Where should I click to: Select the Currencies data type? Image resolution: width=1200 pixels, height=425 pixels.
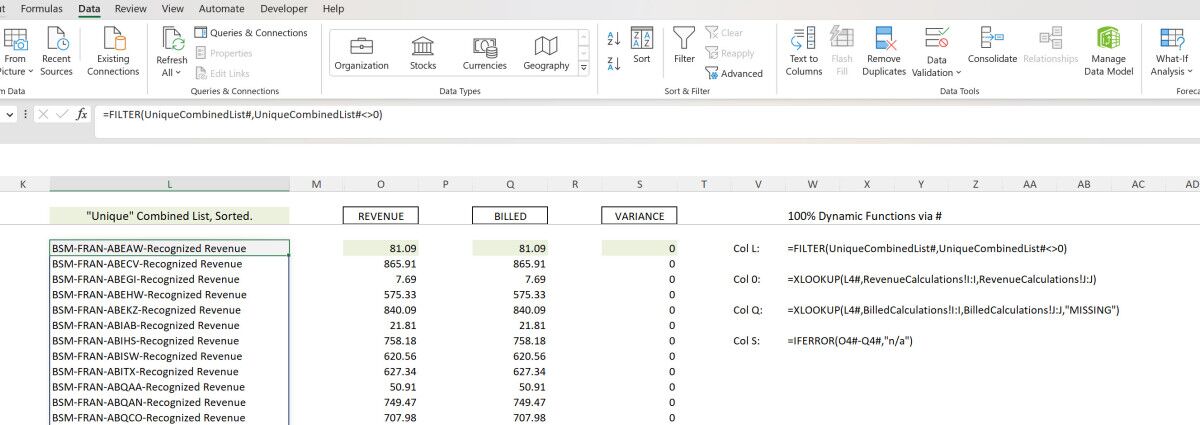click(485, 52)
